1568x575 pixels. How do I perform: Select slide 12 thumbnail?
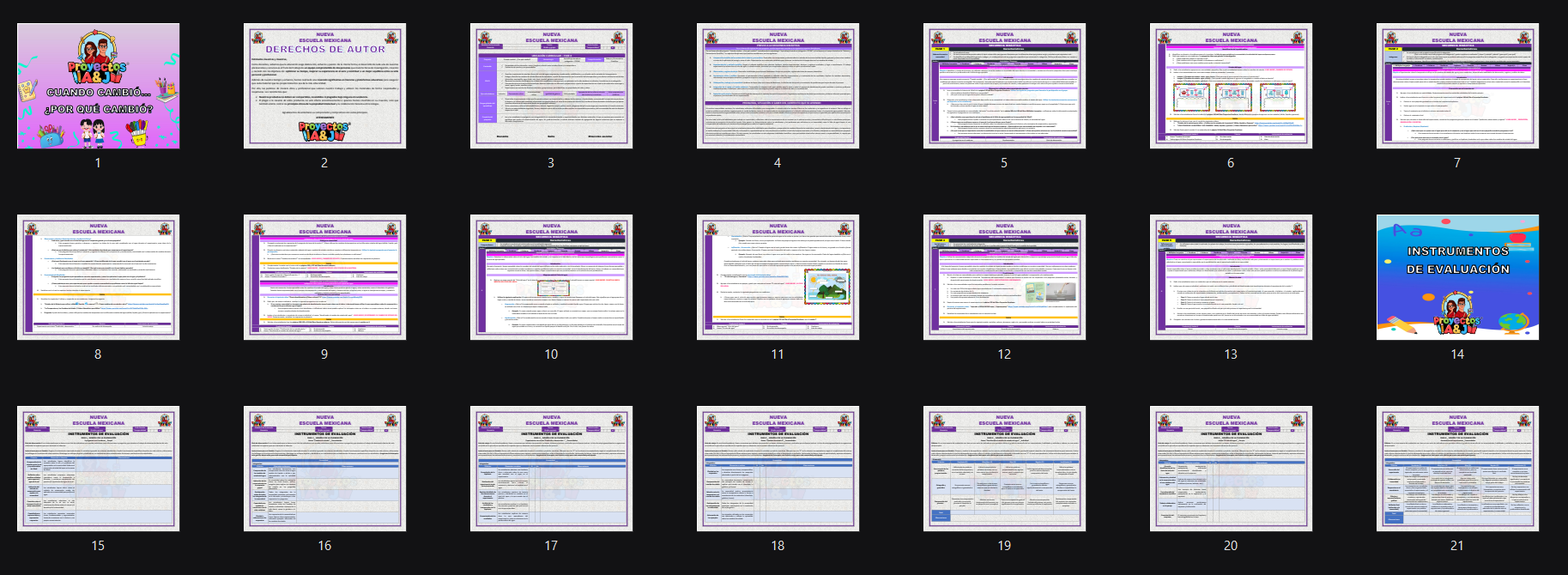click(1004, 277)
